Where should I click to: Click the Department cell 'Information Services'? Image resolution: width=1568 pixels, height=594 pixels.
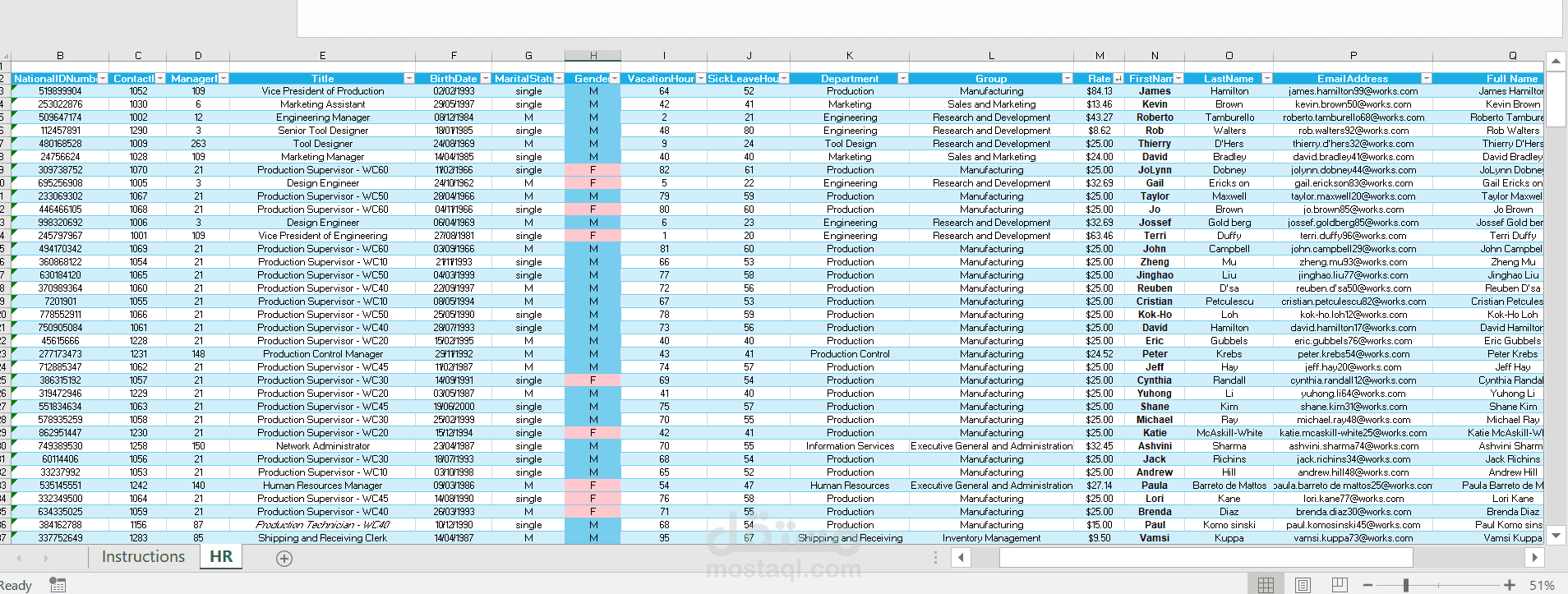click(850, 446)
